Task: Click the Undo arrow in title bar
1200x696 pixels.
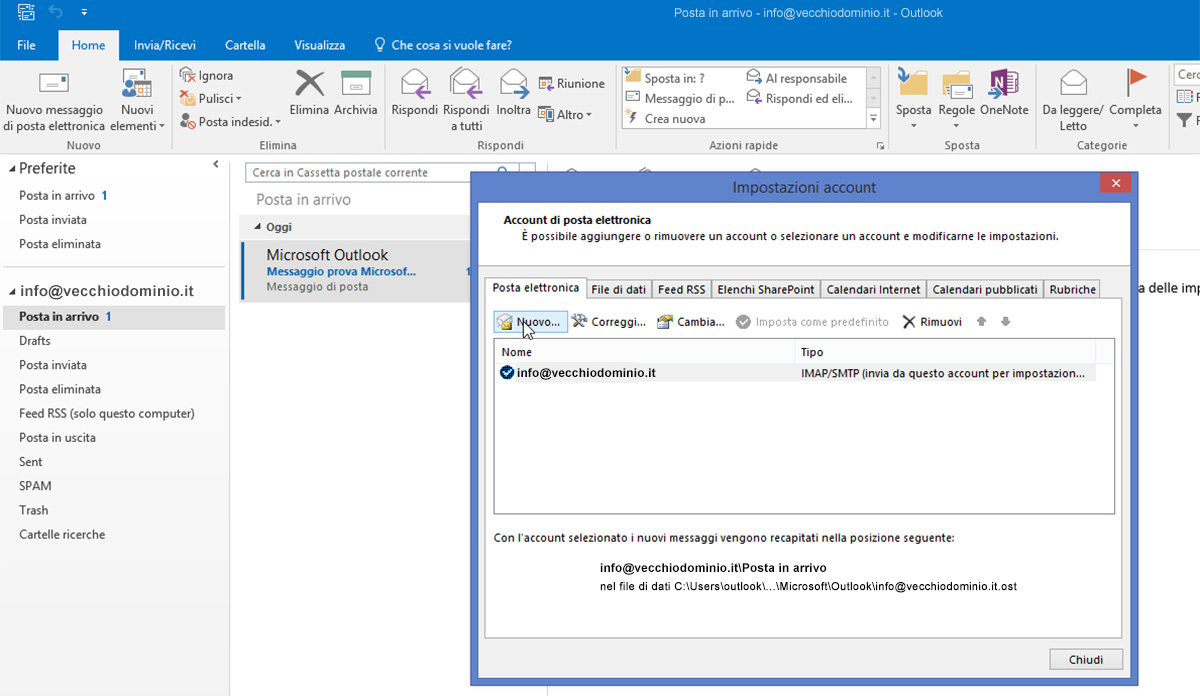Action: [x=56, y=12]
